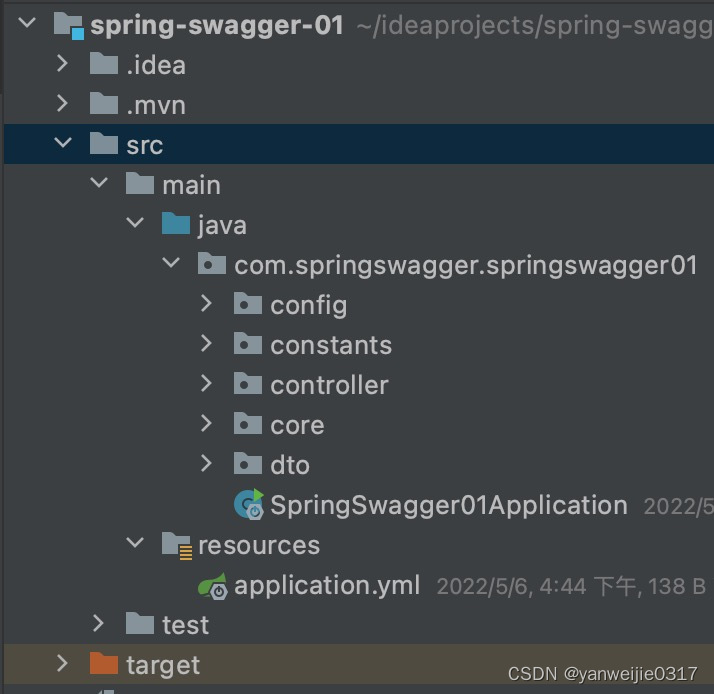The image size is (714, 694).
Task: Expand the config package
Action: point(206,304)
